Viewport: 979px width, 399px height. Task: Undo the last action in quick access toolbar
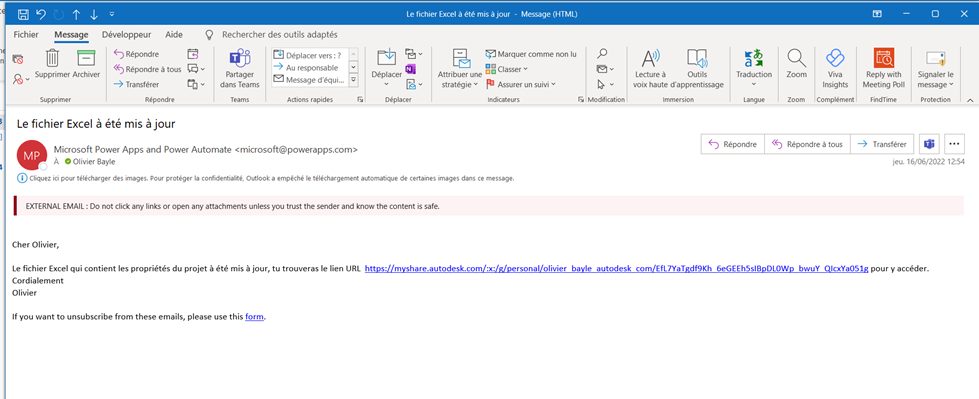pos(41,14)
